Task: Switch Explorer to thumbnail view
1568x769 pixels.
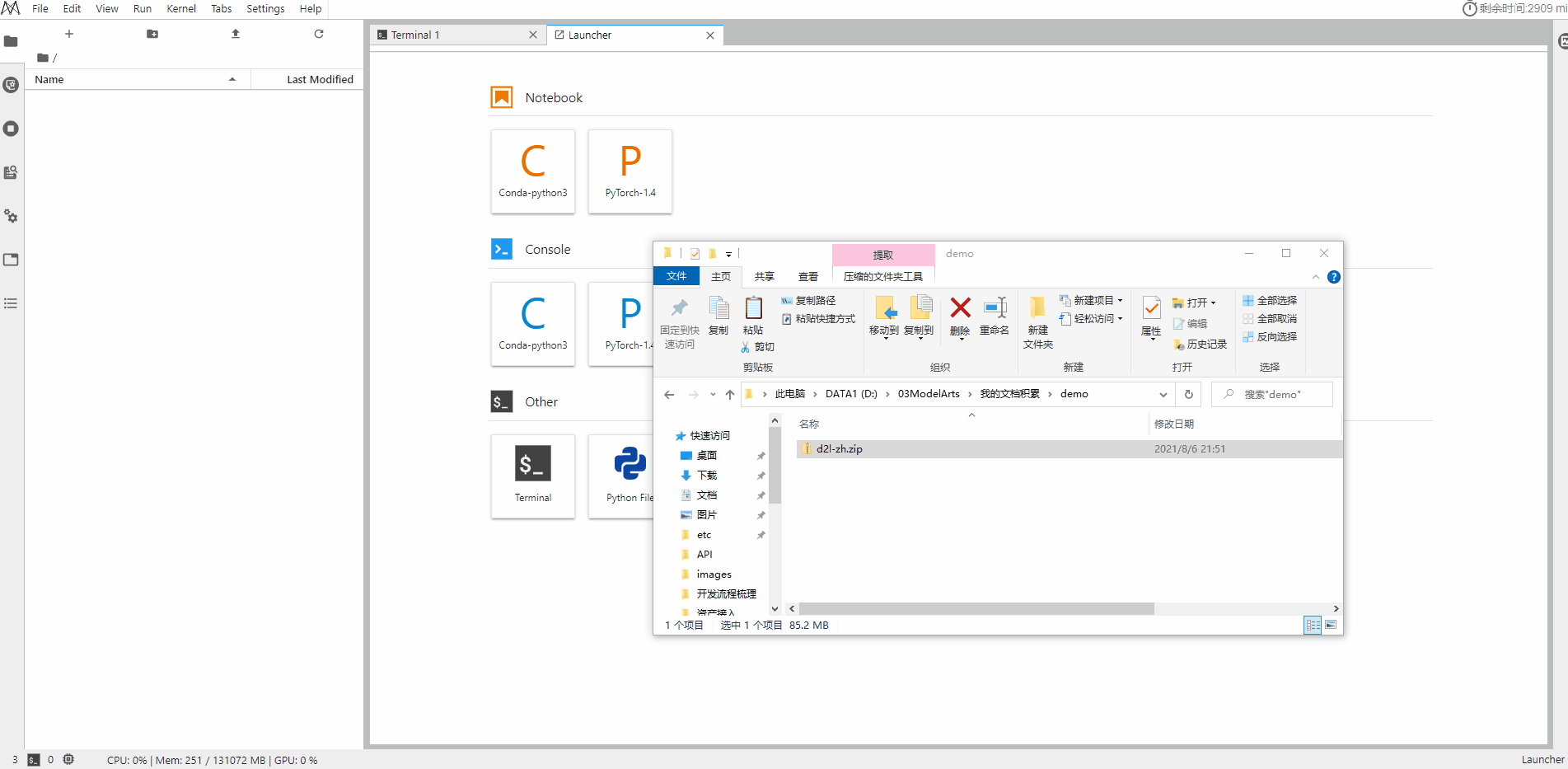Action: pyautogui.click(x=1332, y=626)
